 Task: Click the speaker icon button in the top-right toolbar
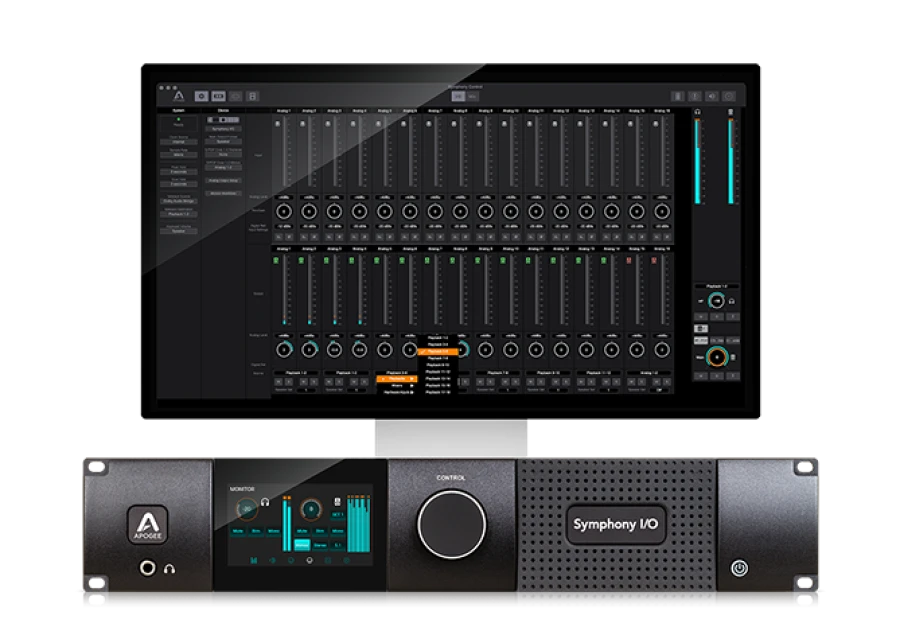(712, 96)
